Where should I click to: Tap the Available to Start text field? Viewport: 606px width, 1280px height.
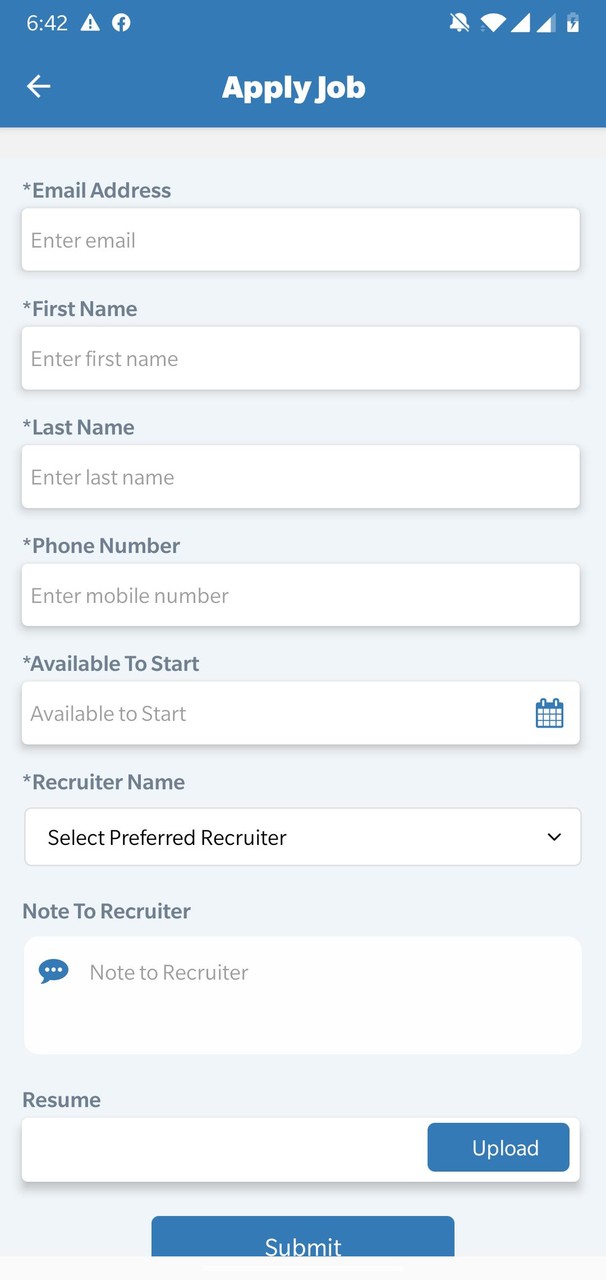(x=250, y=712)
